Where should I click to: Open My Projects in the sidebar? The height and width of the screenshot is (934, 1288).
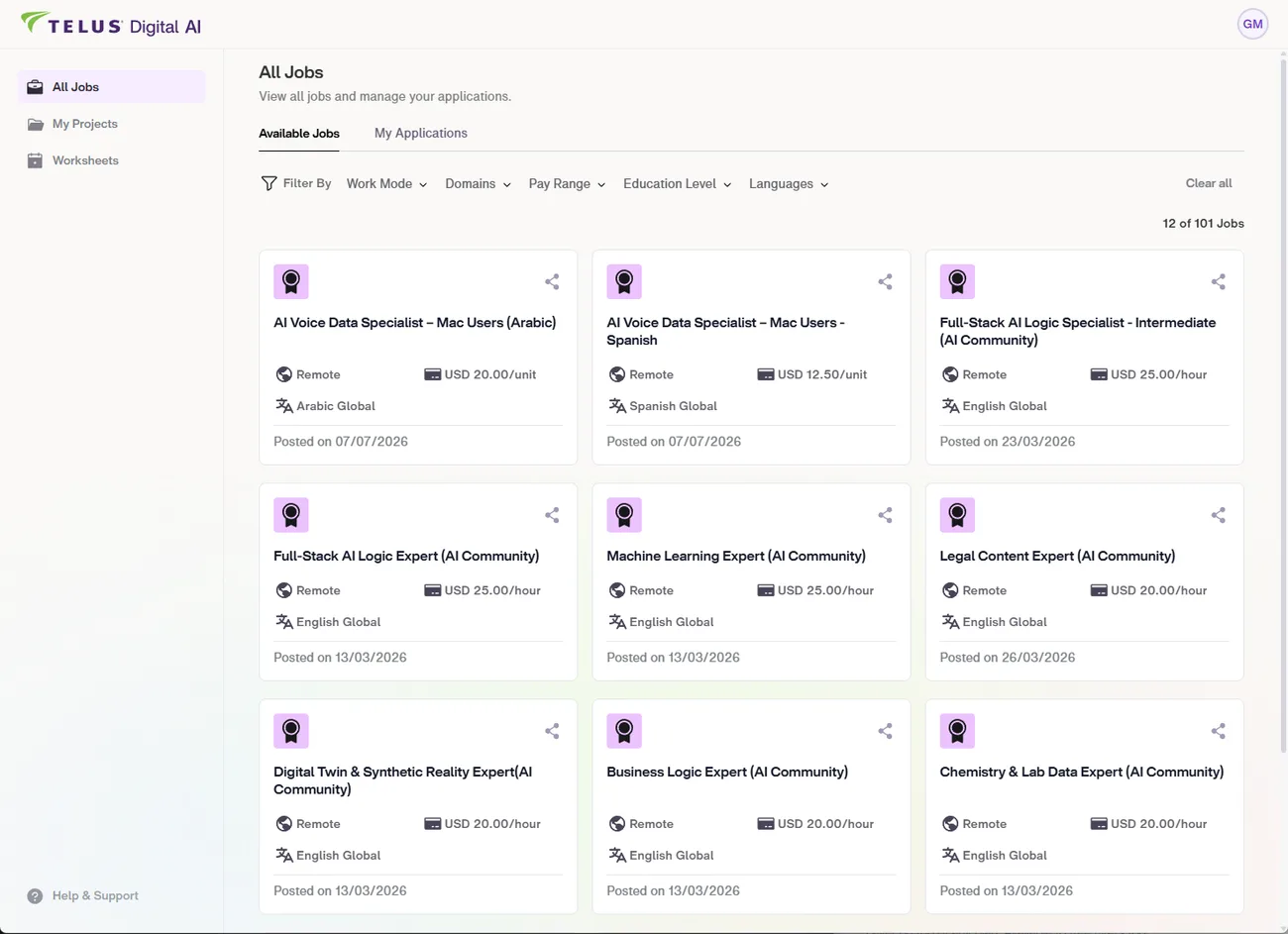(112, 124)
